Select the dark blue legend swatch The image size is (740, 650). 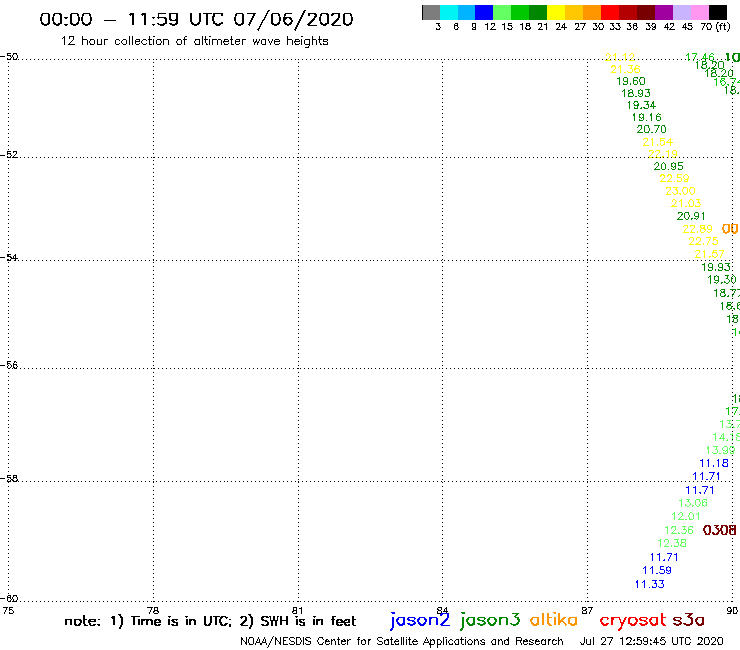point(484,12)
